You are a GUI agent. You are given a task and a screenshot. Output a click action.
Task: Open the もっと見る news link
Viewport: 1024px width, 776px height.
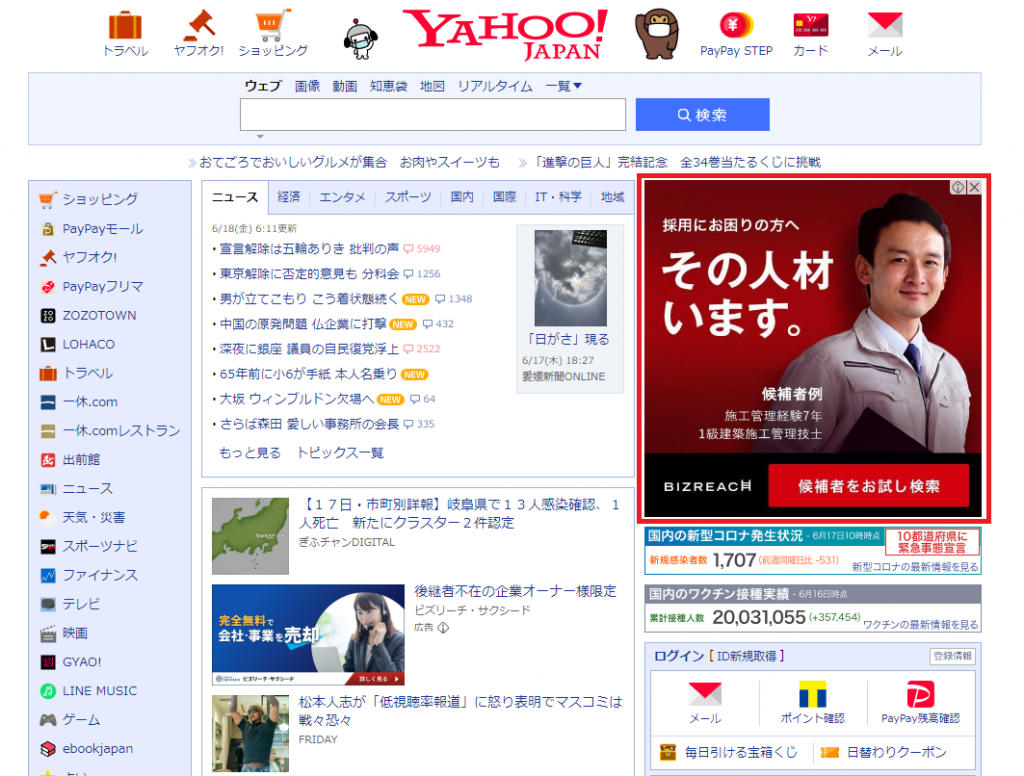click(x=249, y=453)
